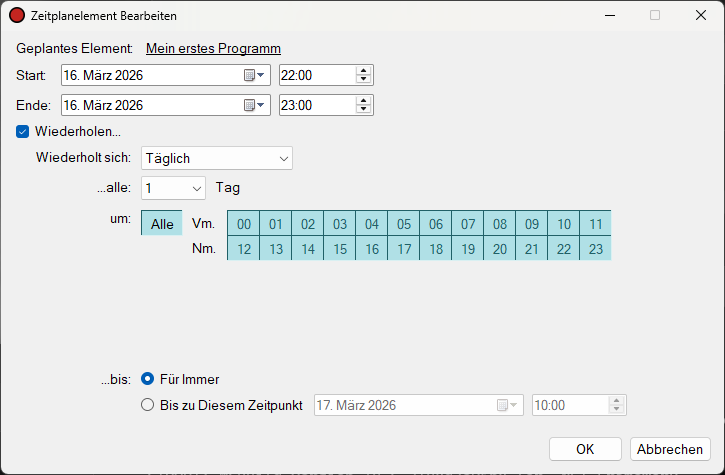Increase the Start time with up arrow
The width and height of the screenshot is (725, 475).
(x=363, y=71)
